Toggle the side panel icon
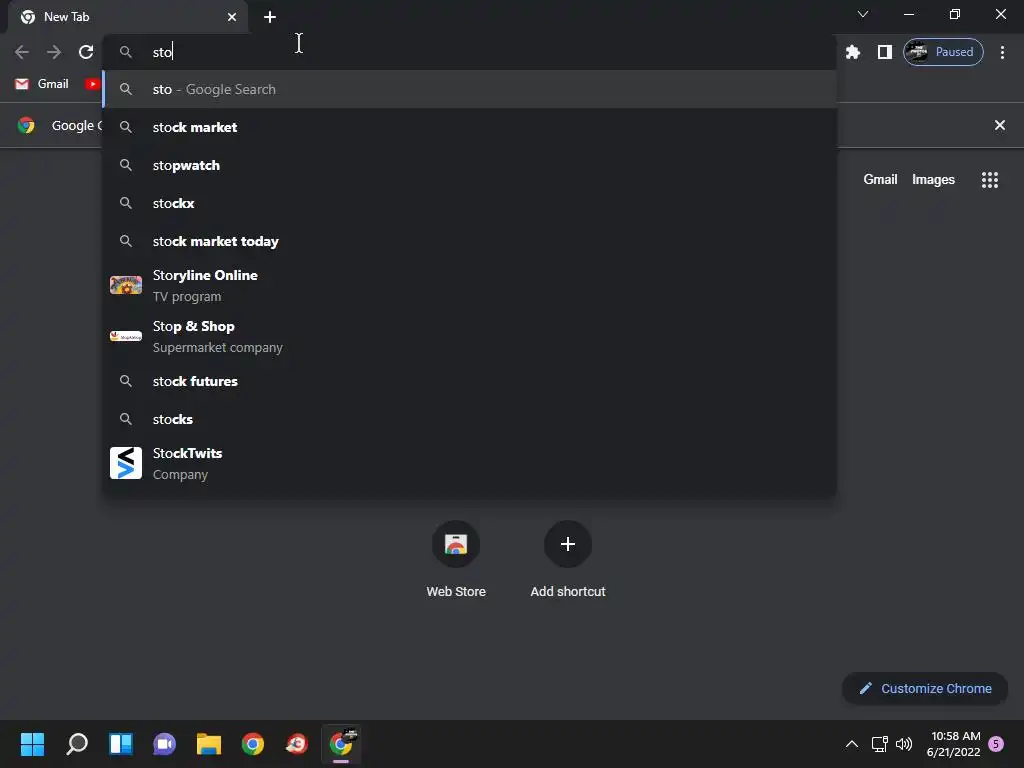Image resolution: width=1024 pixels, height=768 pixels. [x=885, y=52]
